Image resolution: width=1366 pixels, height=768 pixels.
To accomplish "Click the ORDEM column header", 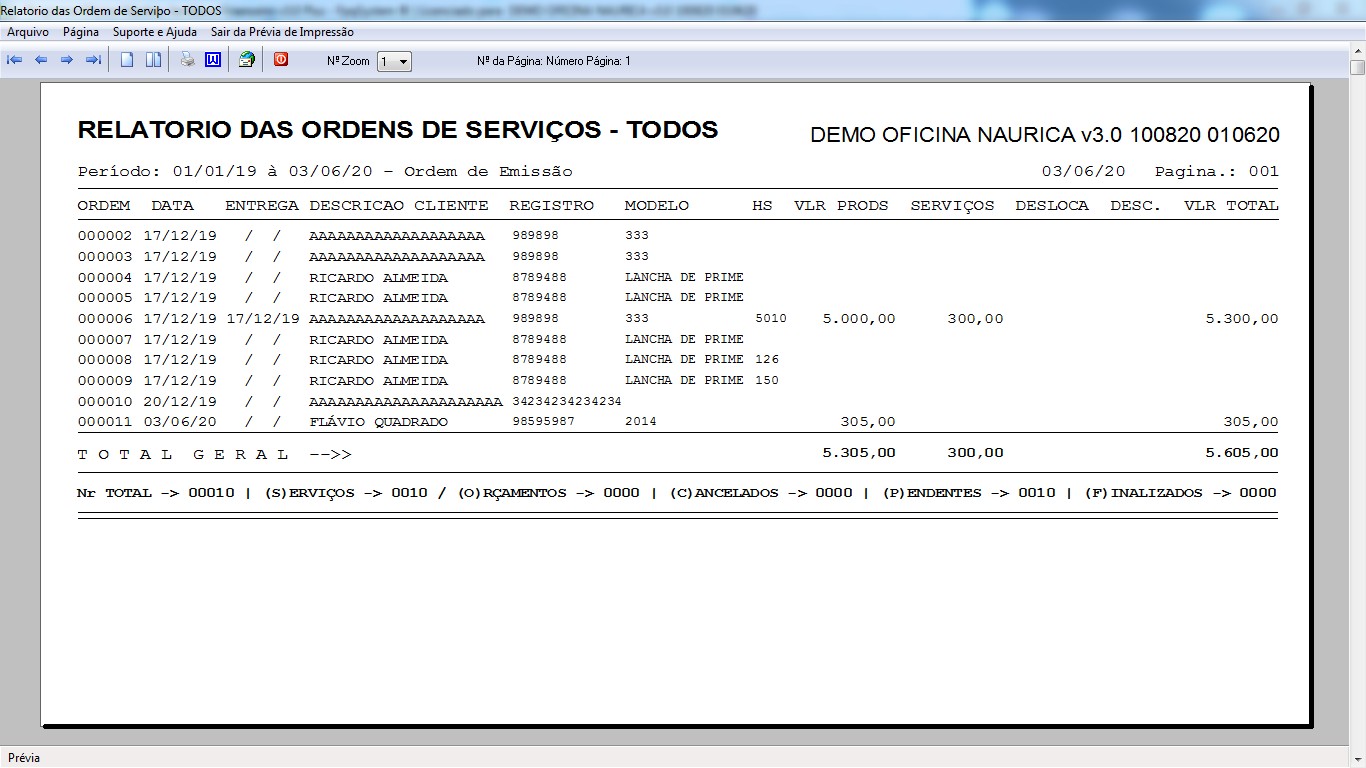I will pyautogui.click(x=104, y=205).
